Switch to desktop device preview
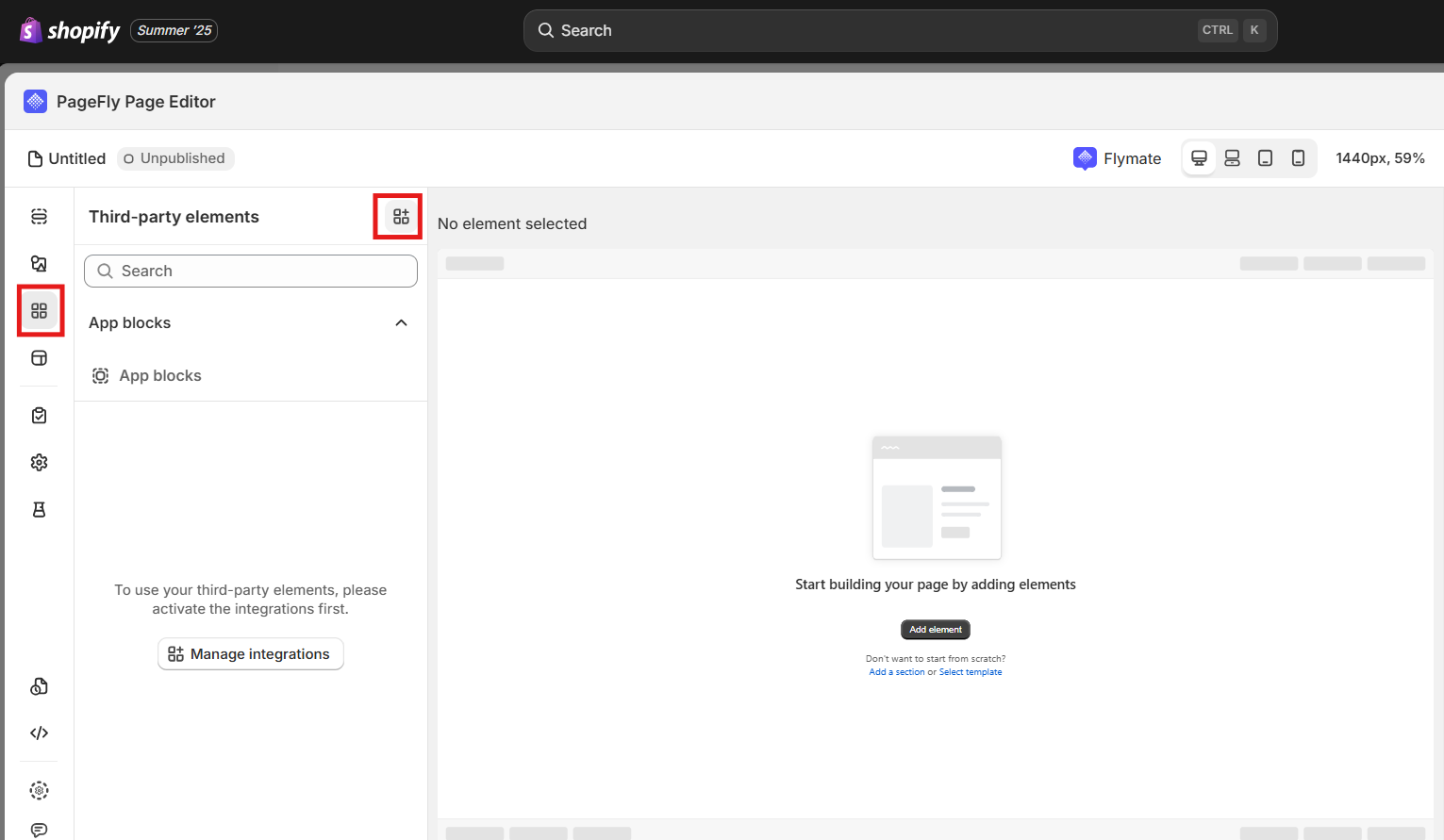Image resolution: width=1444 pixels, height=840 pixels. point(1199,158)
